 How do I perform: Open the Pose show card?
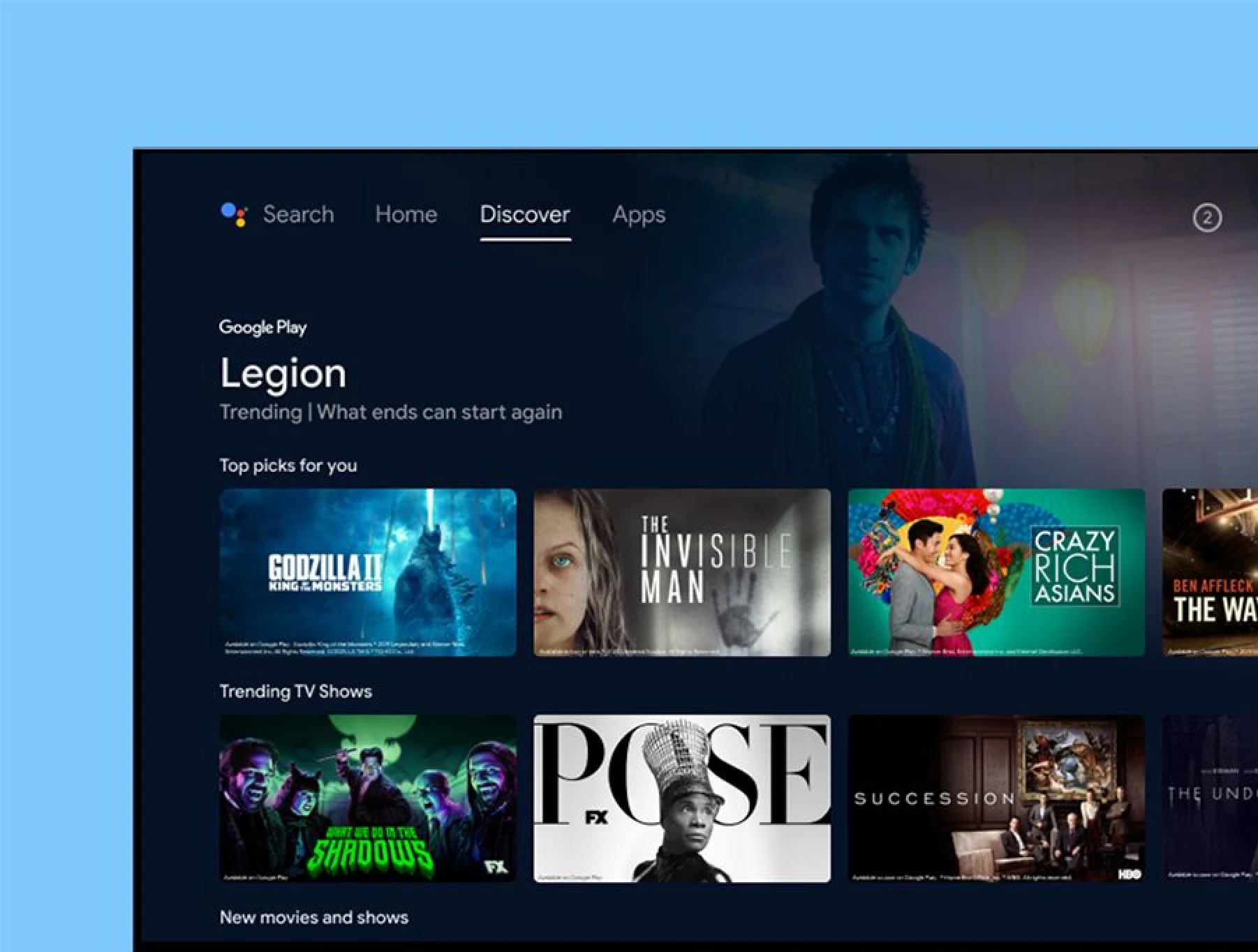pyautogui.click(x=682, y=798)
